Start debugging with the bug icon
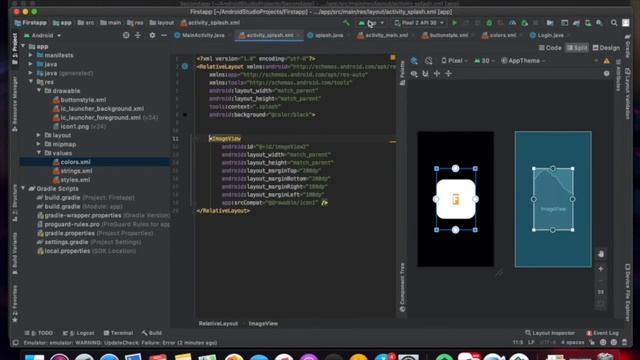Screen dimensions: 640x360 click(x=489, y=23)
